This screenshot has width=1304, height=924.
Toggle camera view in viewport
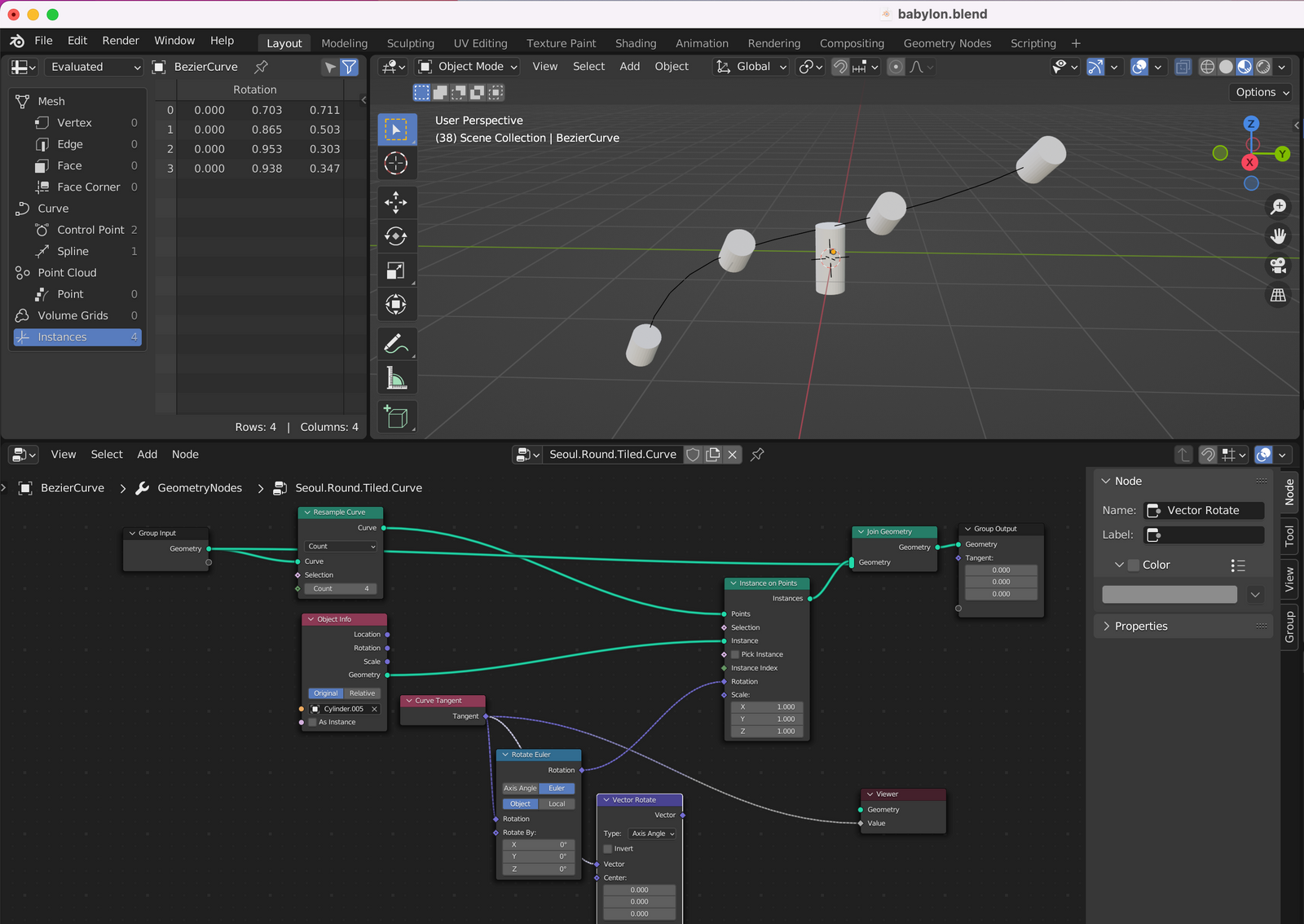tap(1278, 266)
